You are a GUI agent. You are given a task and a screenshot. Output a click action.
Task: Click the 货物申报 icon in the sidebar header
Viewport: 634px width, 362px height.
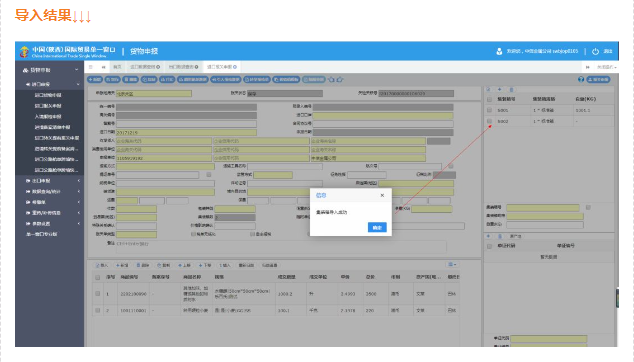25,70
